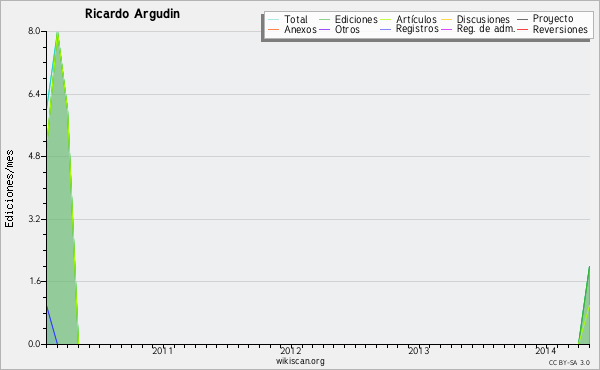This screenshot has height=370, width=600.
Task: Click the CC BY-SA 3.0 license text
Action: [x=569, y=362]
